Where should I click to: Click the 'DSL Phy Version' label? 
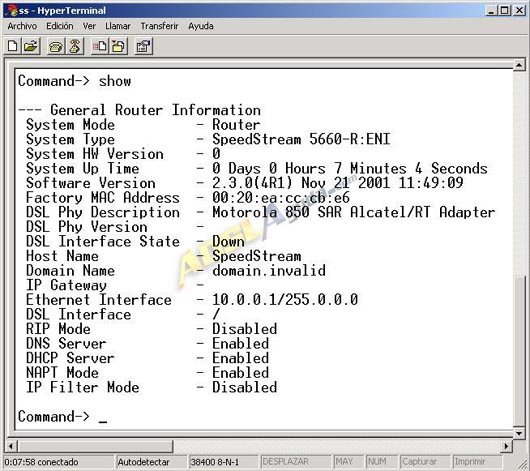(87, 227)
